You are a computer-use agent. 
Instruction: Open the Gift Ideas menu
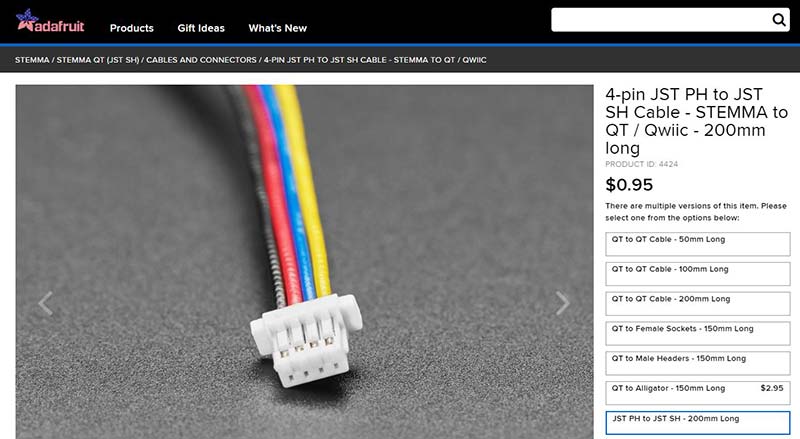pos(201,28)
